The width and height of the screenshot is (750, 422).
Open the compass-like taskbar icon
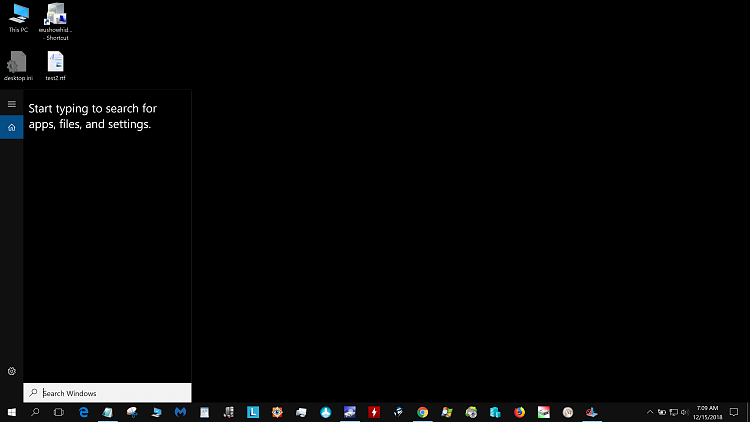568,412
